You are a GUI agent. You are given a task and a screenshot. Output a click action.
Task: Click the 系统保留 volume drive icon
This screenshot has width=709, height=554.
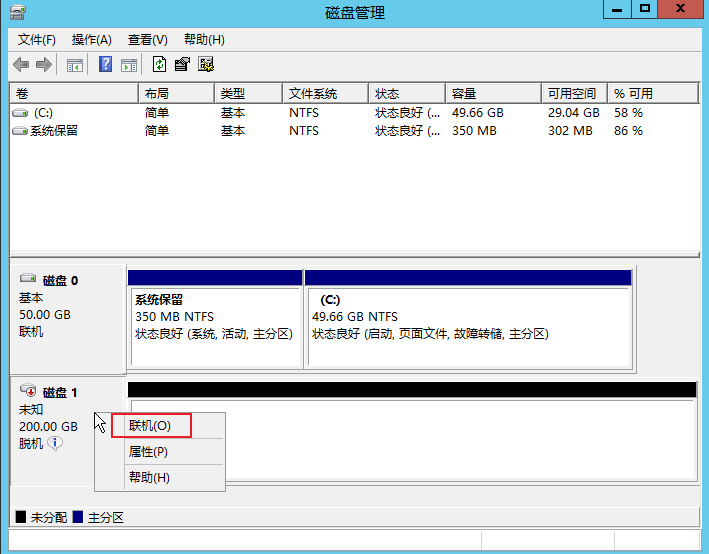20,131
